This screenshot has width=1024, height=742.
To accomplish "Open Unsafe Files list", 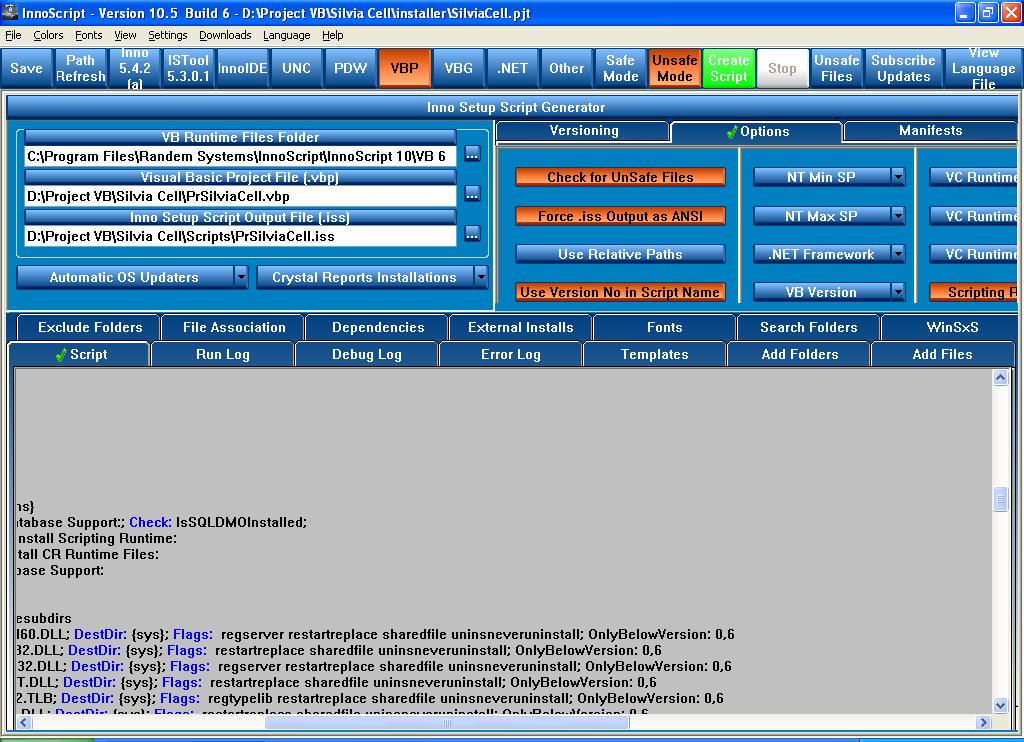I will tap(837, 68).
